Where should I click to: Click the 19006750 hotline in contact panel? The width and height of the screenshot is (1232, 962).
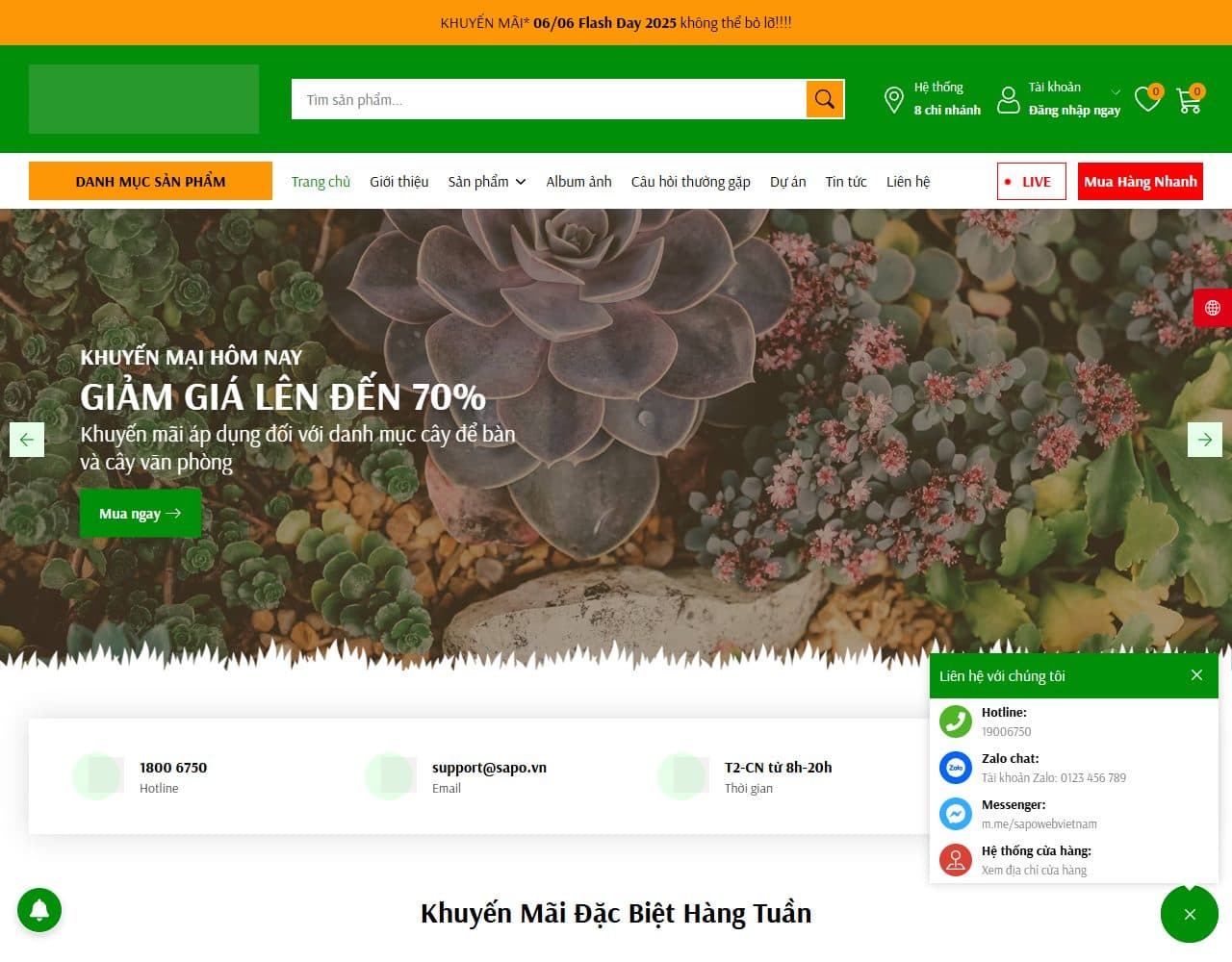[1006, 732]
